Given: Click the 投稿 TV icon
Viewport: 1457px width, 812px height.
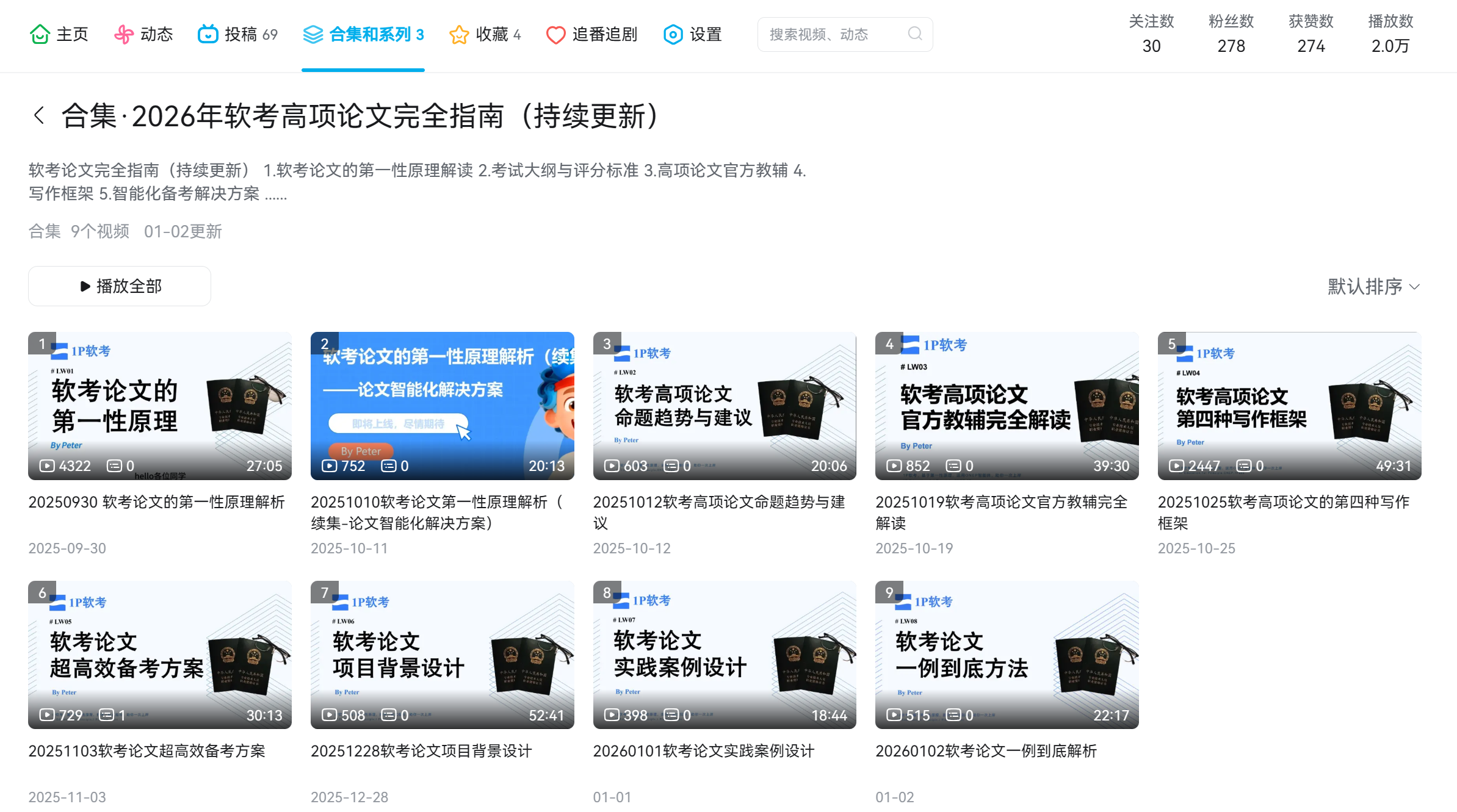Looking at the screenshot, I should coord(208,34).
